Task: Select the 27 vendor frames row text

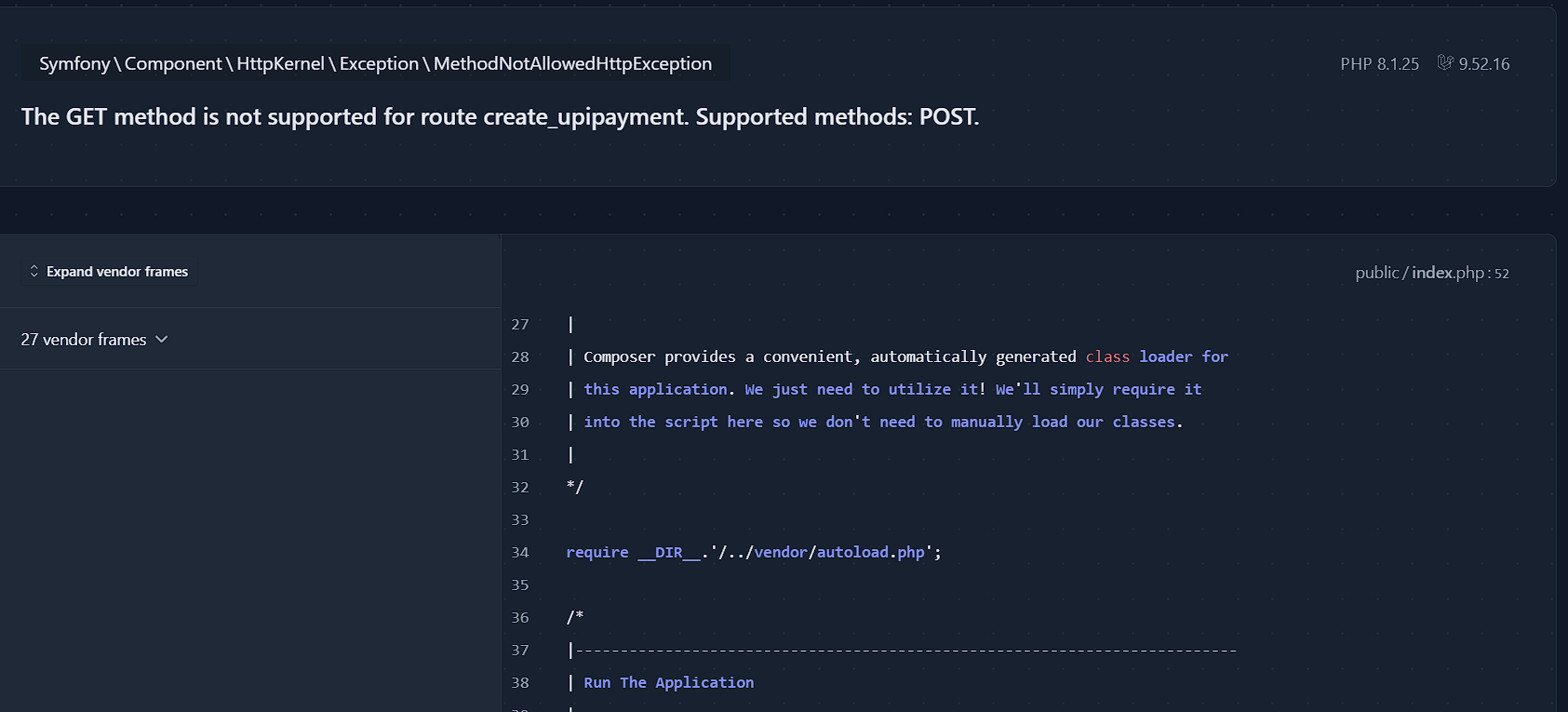Action: coord(84,340)
